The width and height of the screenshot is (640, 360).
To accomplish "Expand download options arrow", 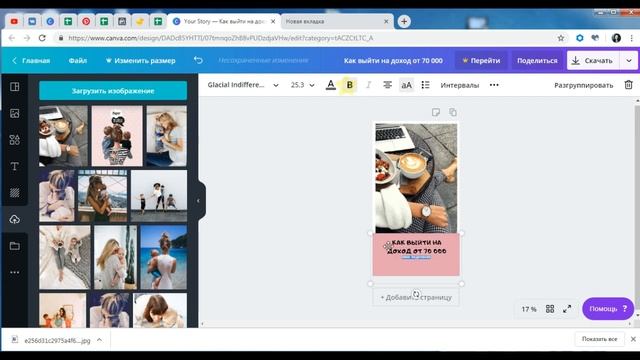I will point(629,60).
